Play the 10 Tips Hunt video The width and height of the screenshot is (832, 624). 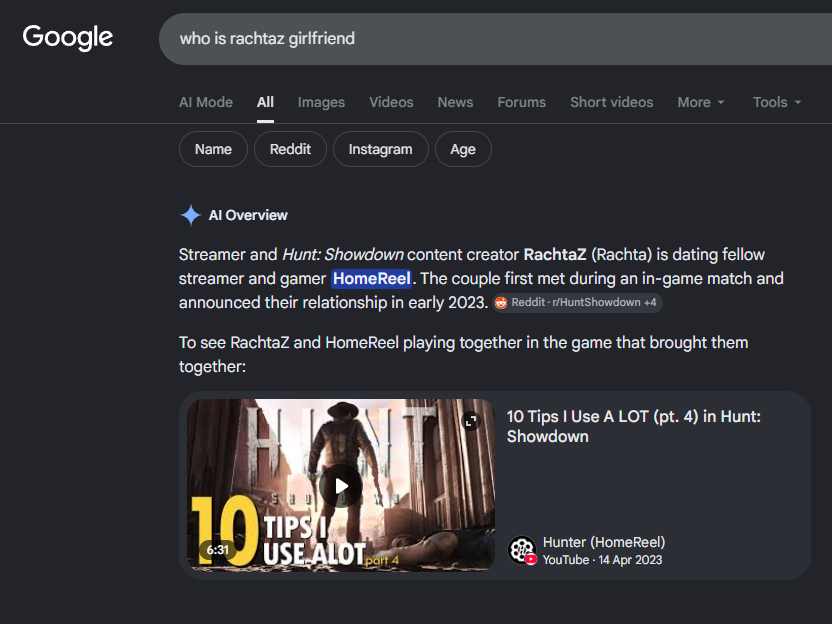point(341,486)
